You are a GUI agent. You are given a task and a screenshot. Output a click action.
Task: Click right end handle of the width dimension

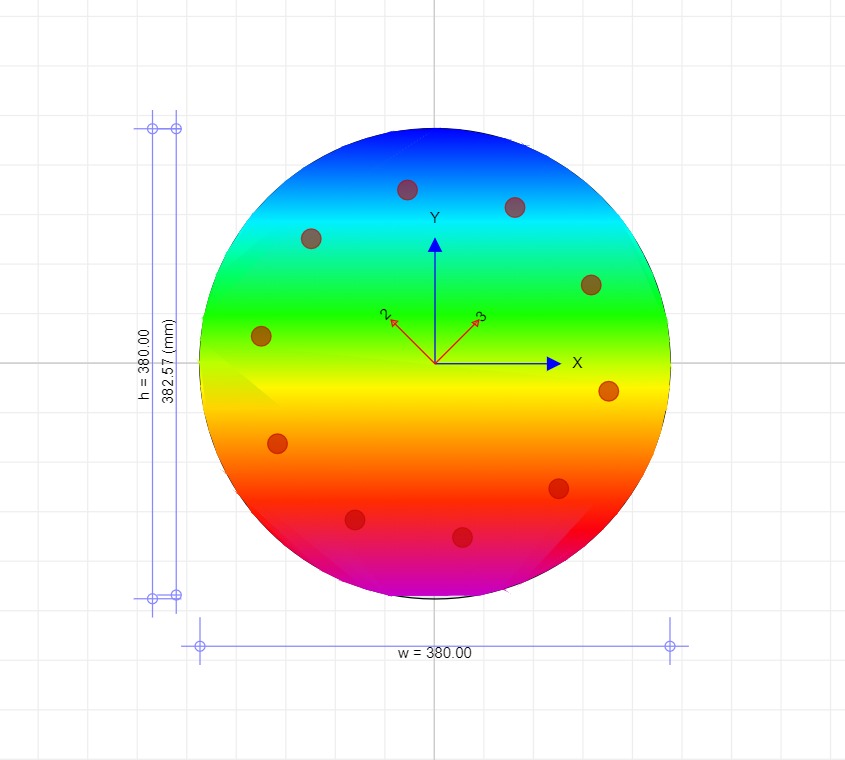point(670,646)
